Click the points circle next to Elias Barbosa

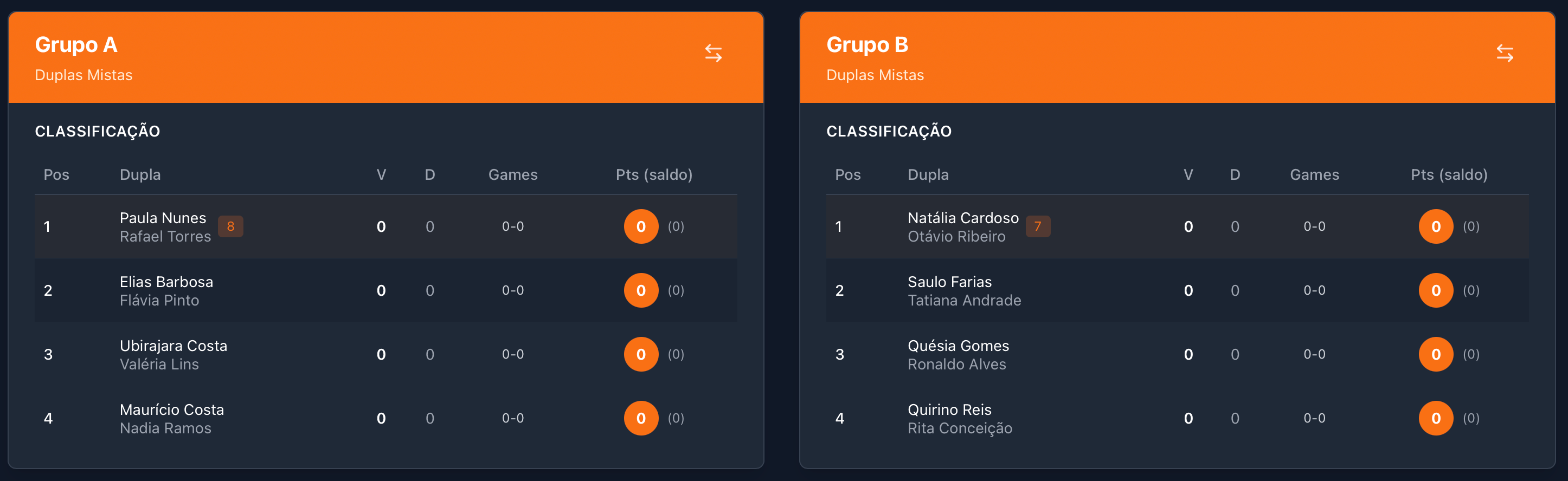641,290
